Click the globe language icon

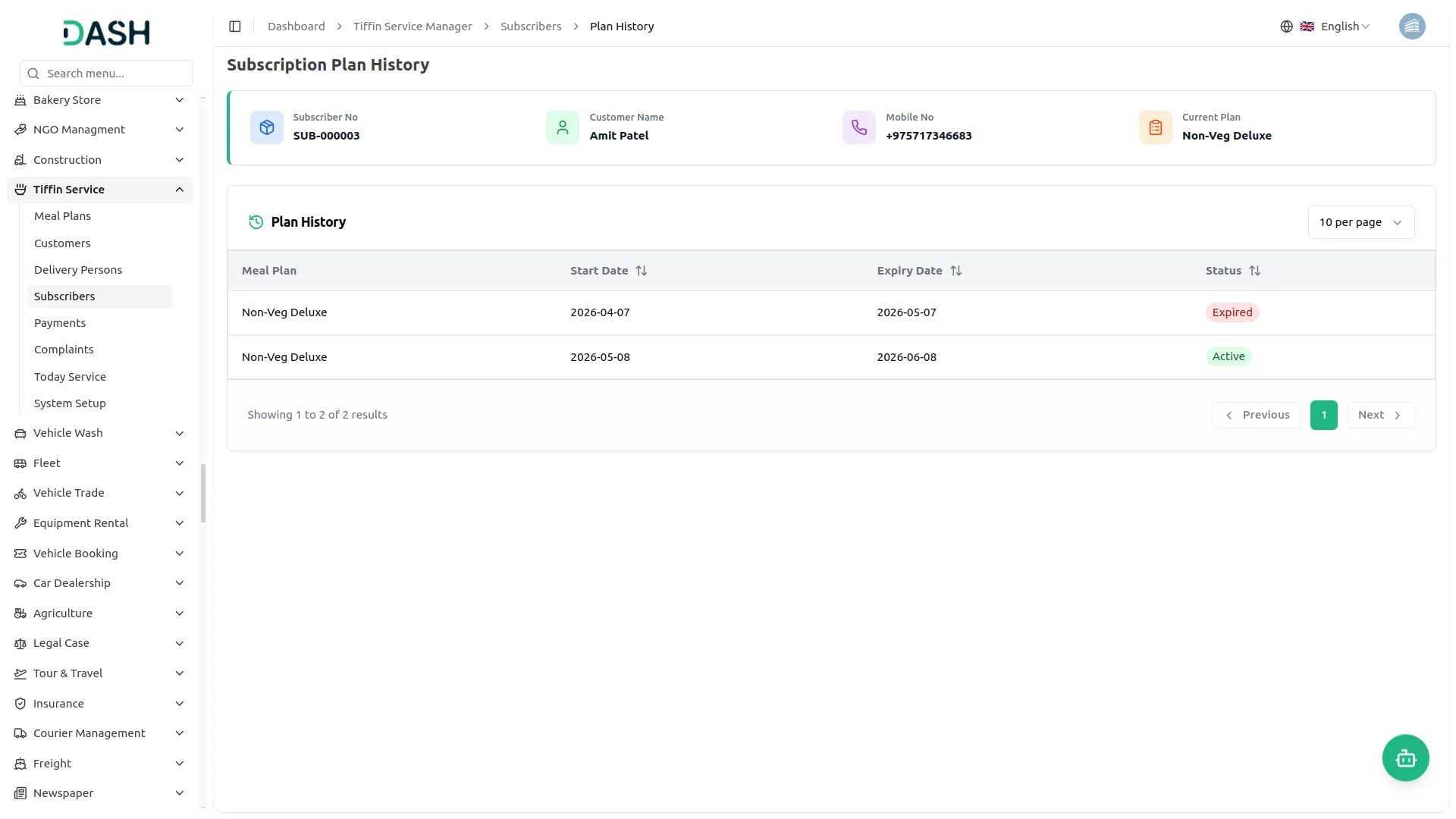click(1286, 27)
